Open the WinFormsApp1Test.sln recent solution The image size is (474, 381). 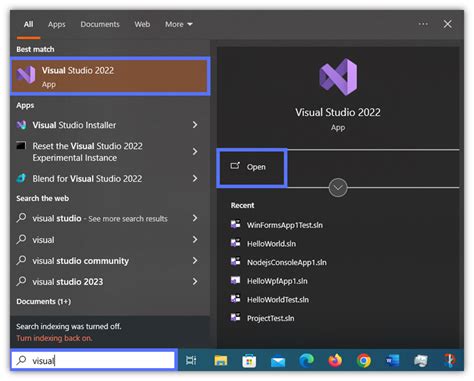click(284, 225)
